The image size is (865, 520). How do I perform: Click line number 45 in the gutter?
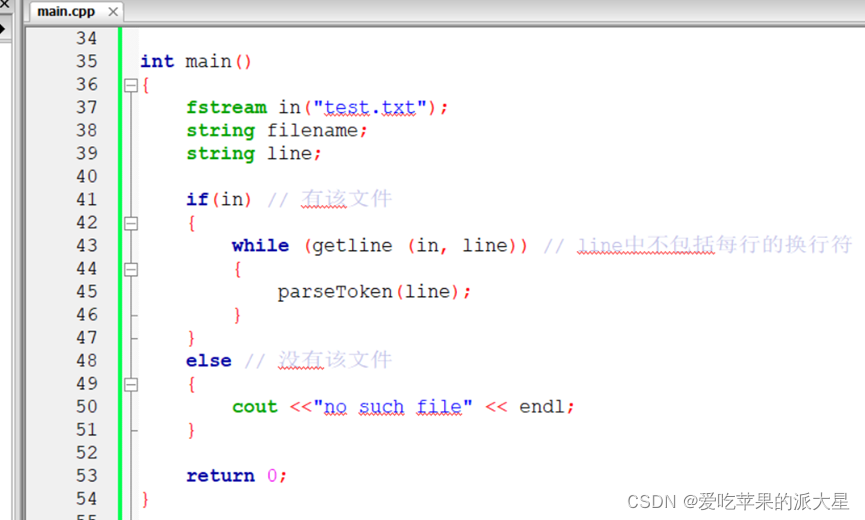coord(87,291)
